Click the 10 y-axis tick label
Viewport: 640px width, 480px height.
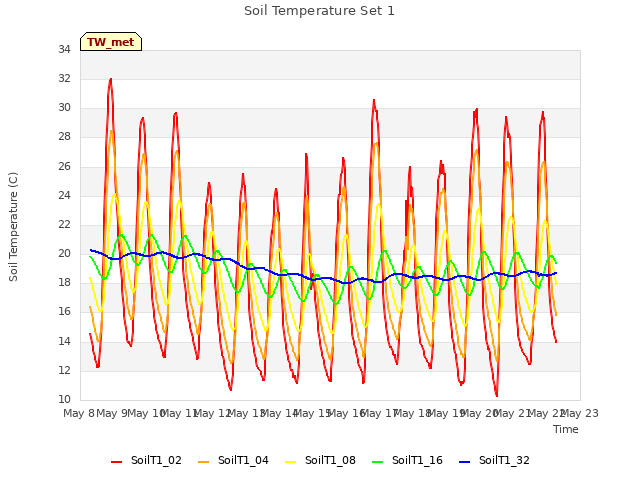pos(64,399)
